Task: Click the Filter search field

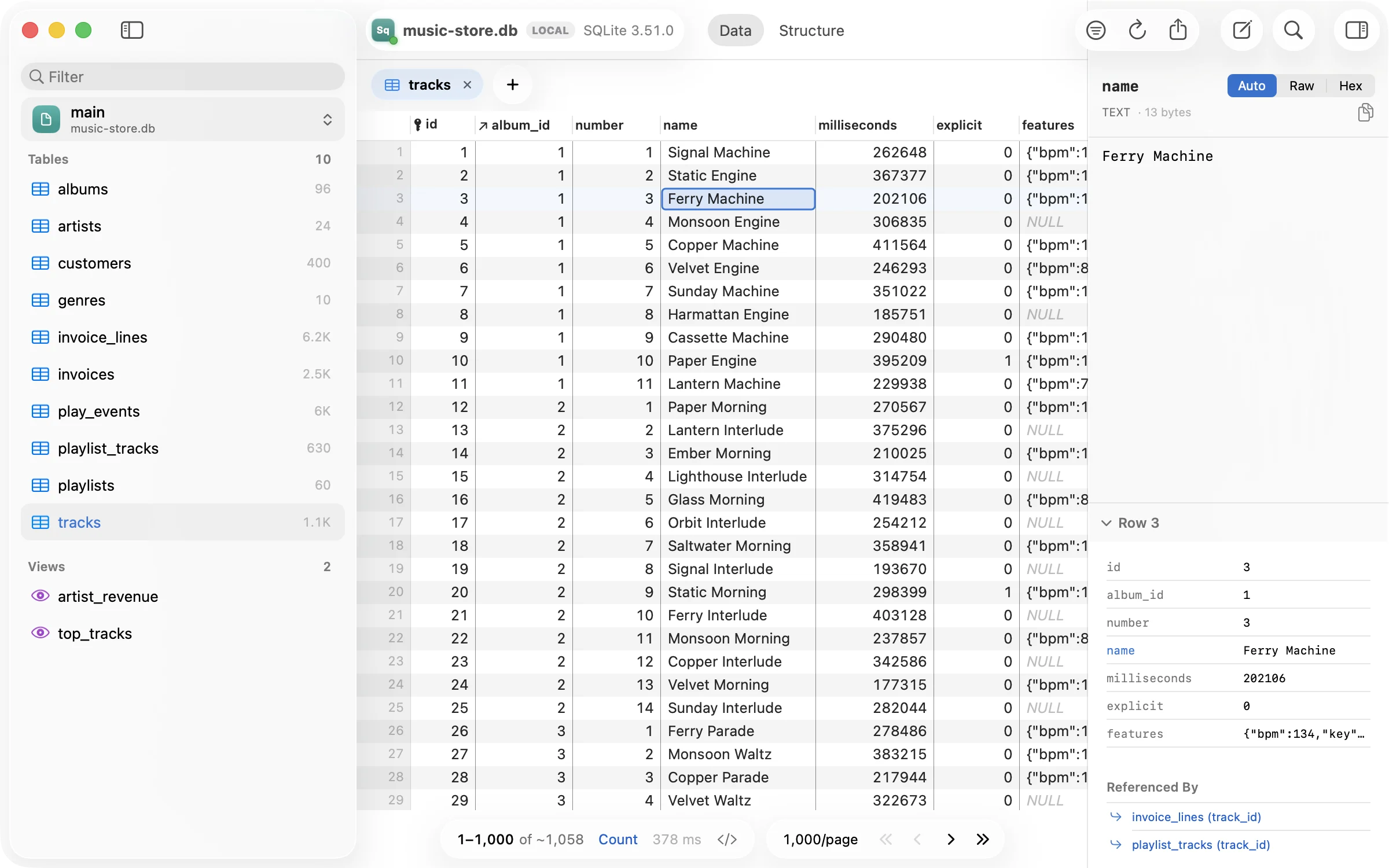Action: click(183, 77)
